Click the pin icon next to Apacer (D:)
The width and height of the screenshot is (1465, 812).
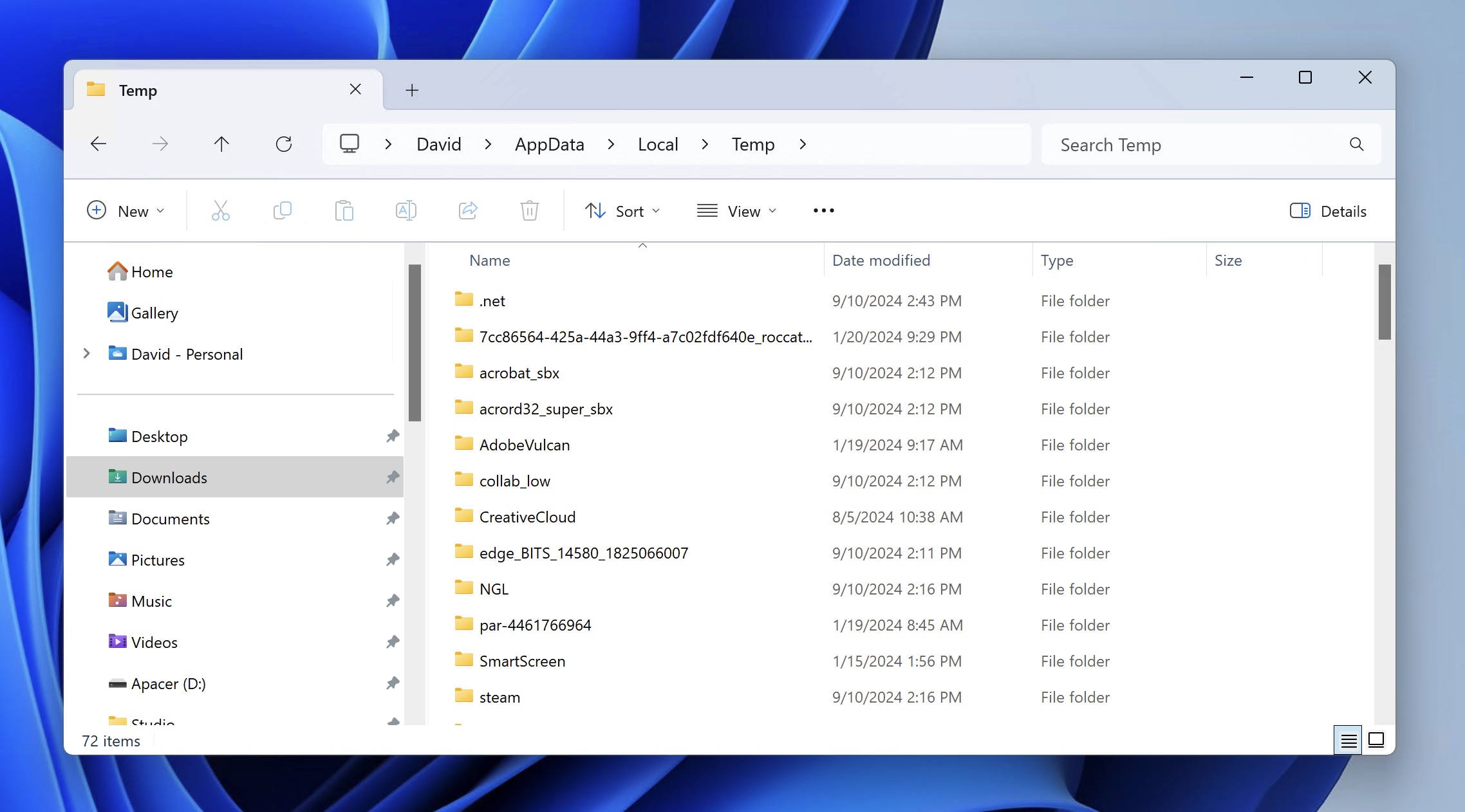click(393, 683)
